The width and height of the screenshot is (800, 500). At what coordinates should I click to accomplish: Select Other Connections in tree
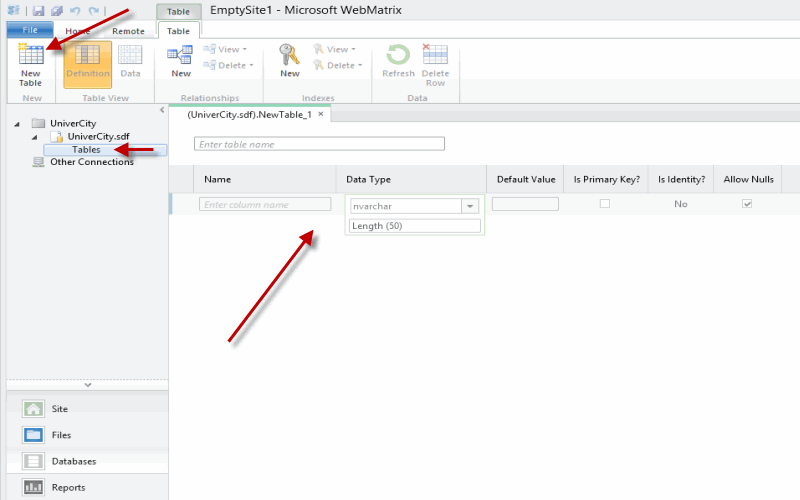pyautogui.click(x=91, y=162)
